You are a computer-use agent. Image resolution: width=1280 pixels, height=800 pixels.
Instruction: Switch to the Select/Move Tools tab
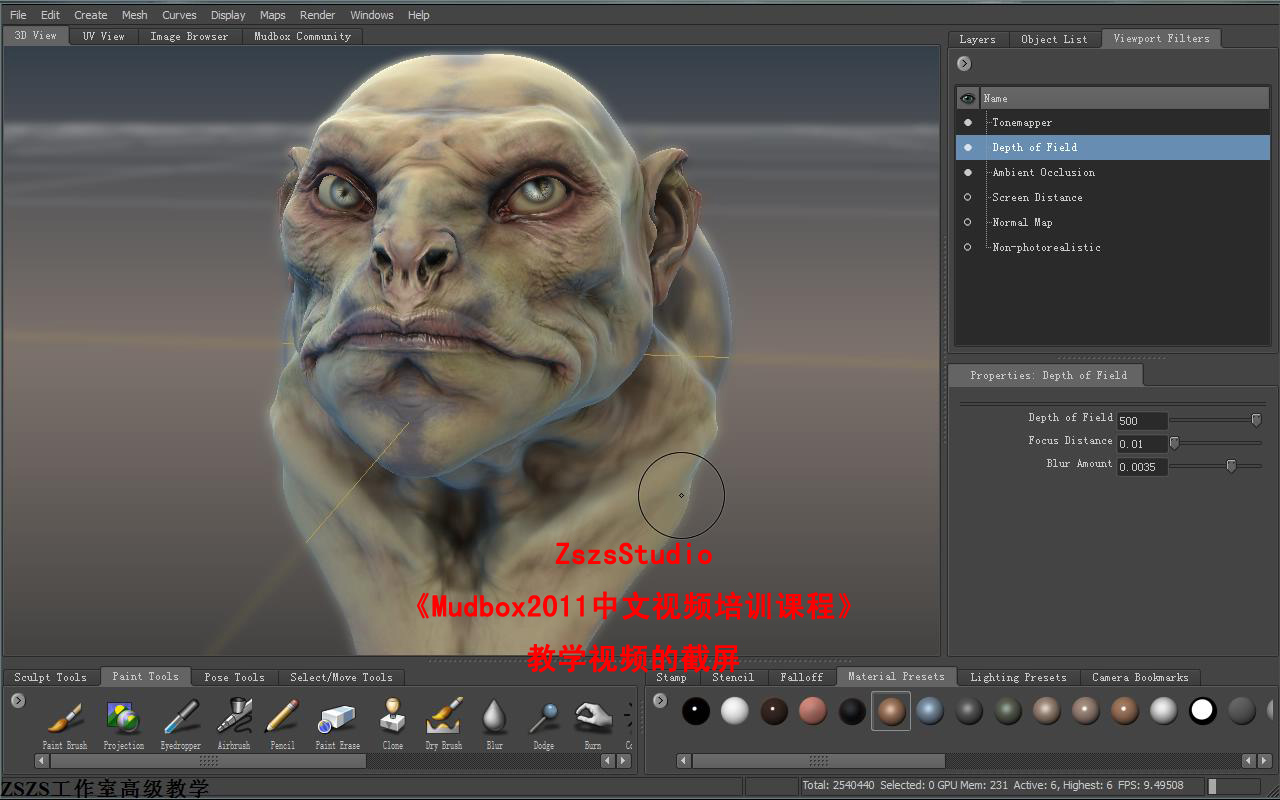click(x=341, y=677)
